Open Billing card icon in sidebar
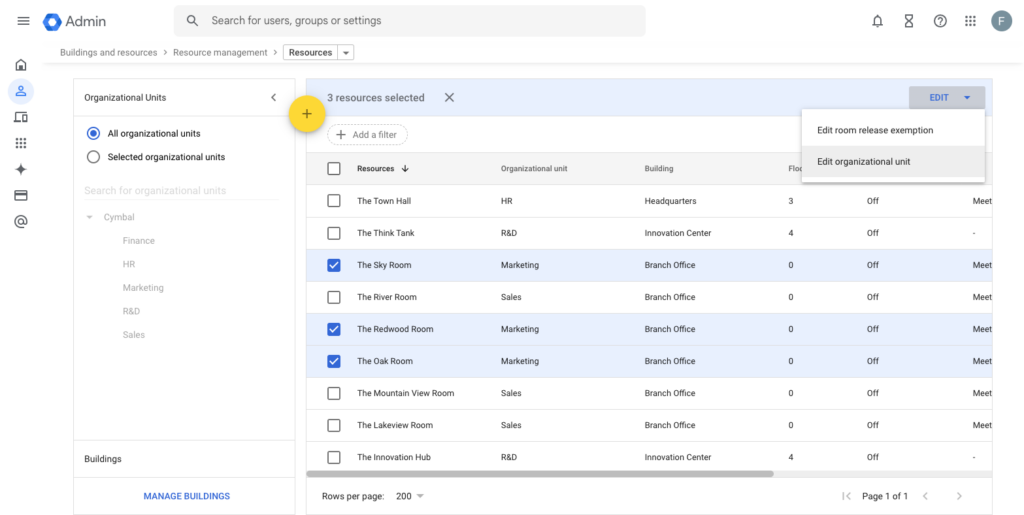 [x=21, y=195]
